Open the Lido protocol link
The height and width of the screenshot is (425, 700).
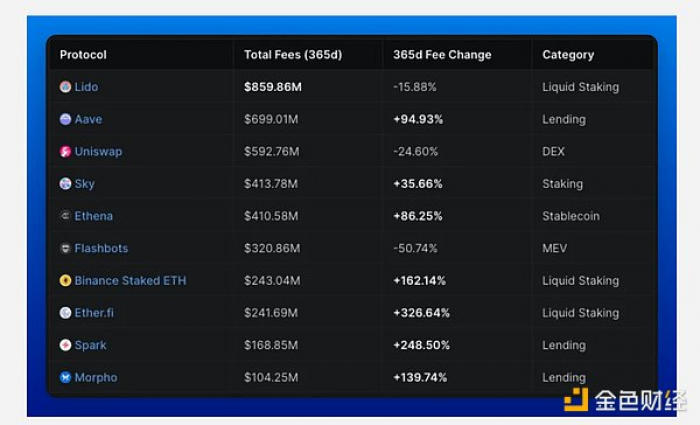(x=86, y=87)
